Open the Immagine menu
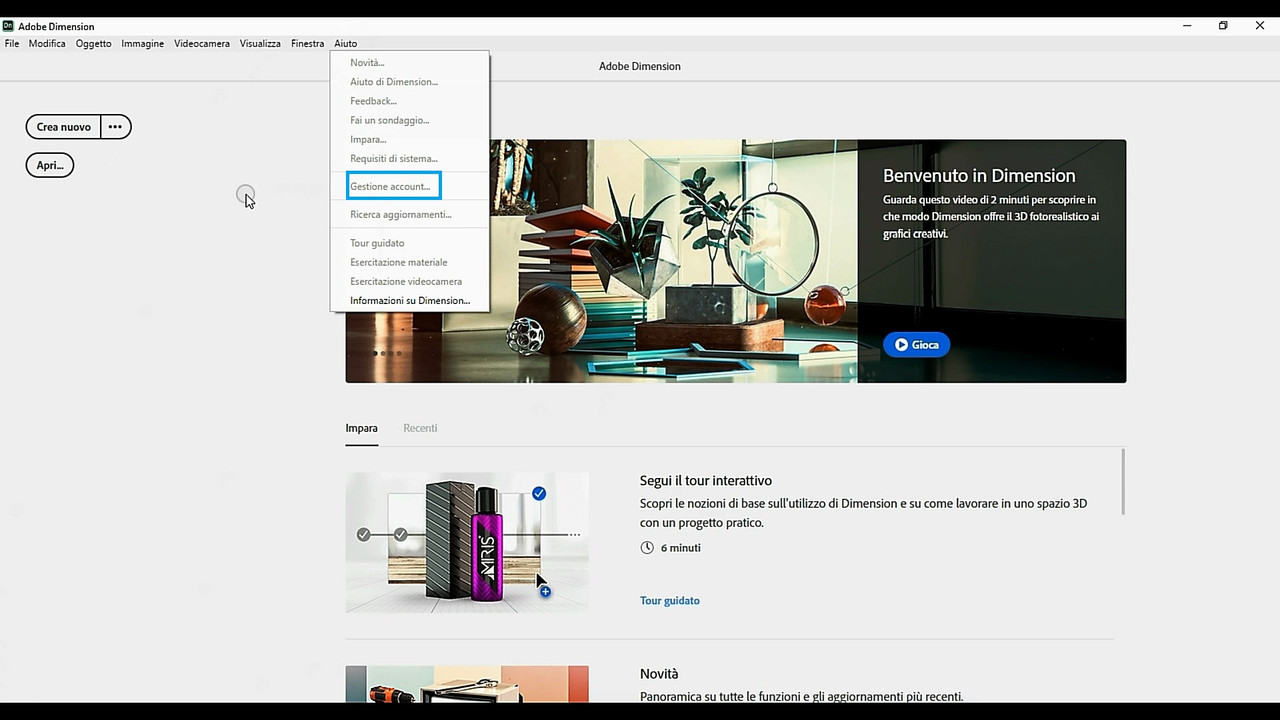Image resolution: width=1280 pixels, height=720 pixels. (x=143, y=44)
